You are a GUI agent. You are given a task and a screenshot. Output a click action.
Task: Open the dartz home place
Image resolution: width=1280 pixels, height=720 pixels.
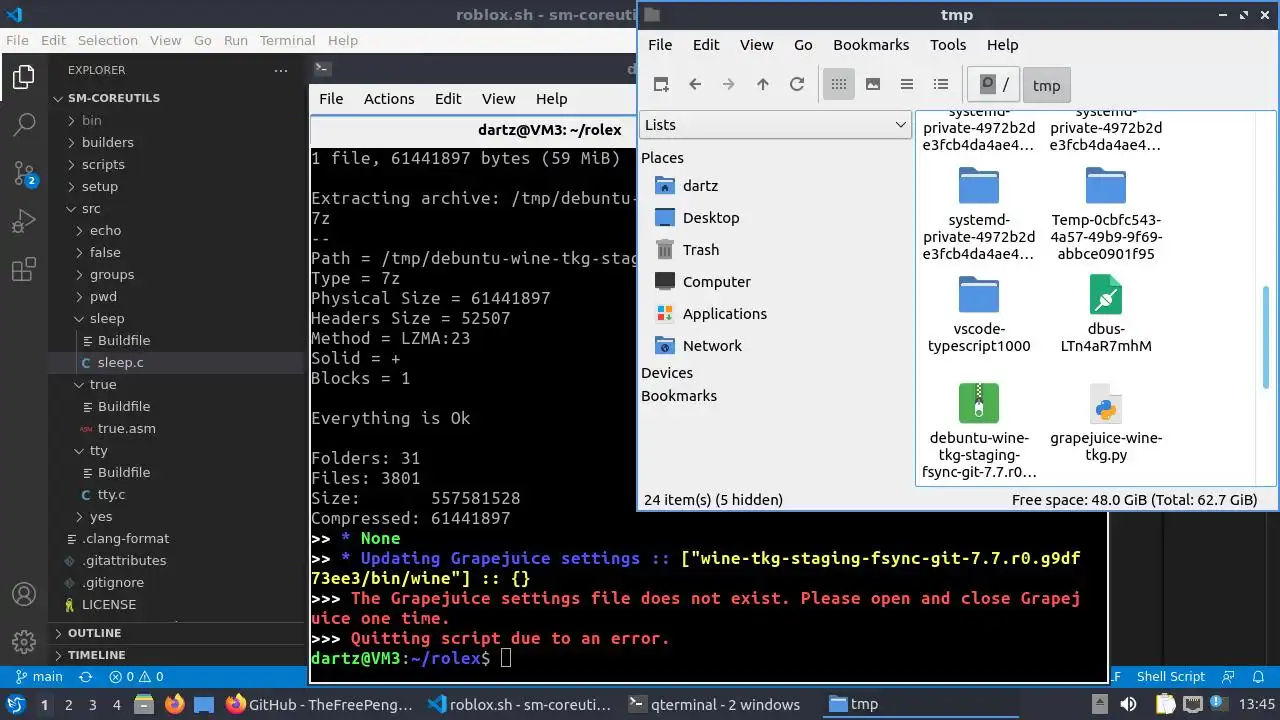coord(700,186)
